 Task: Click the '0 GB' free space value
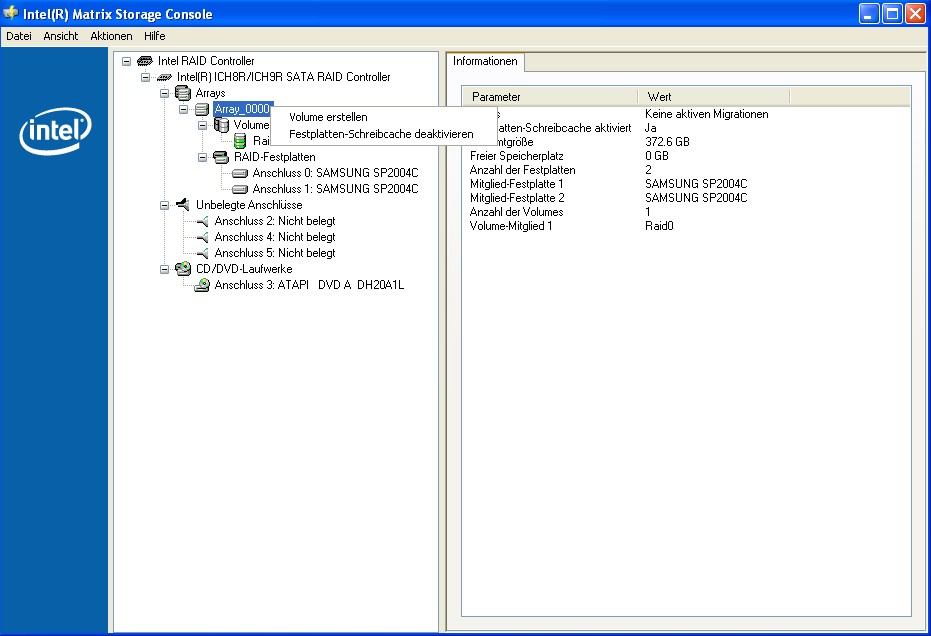[x=657, y=156]
